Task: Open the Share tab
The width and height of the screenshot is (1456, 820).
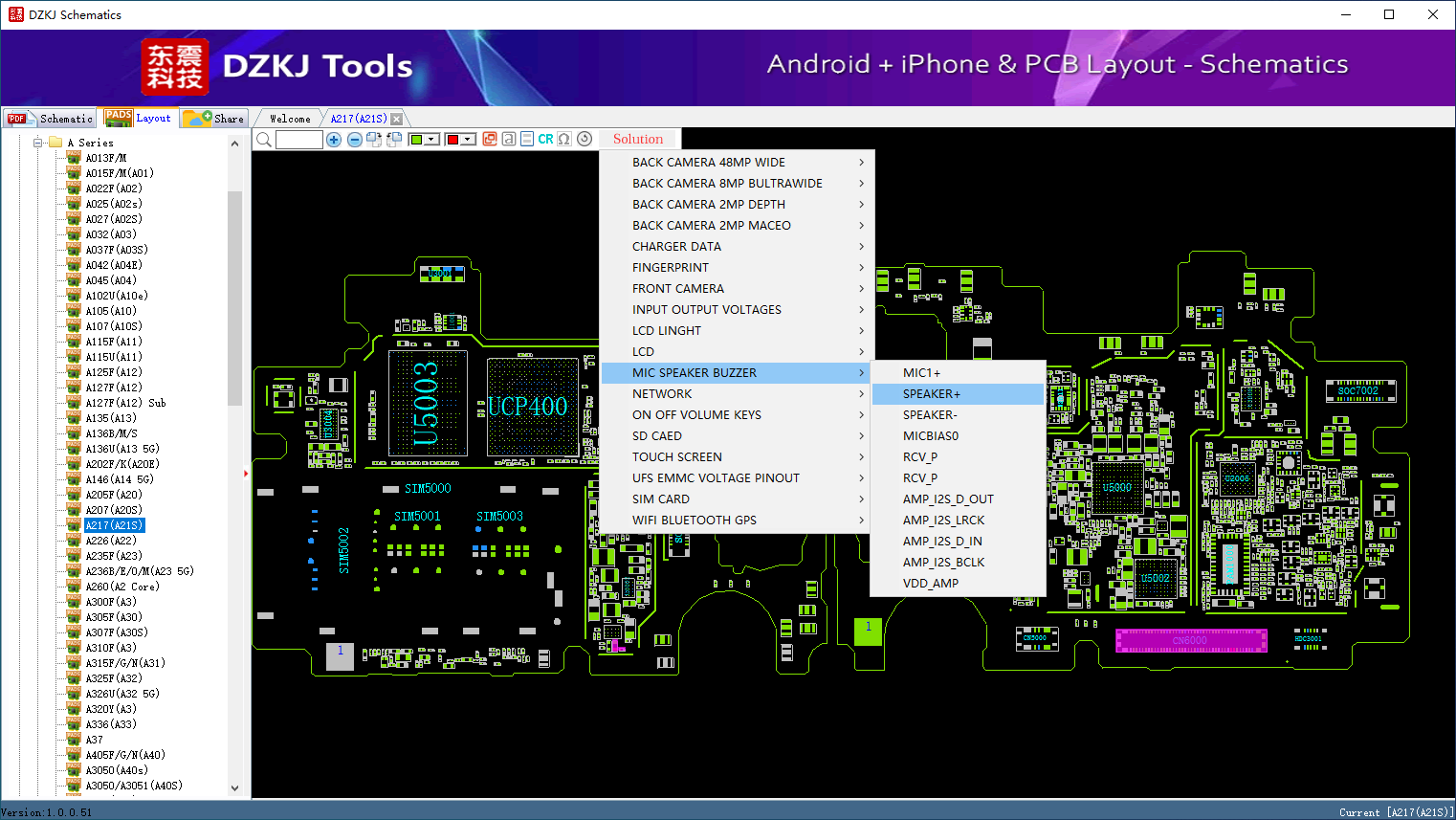Action: click(215, 119)
